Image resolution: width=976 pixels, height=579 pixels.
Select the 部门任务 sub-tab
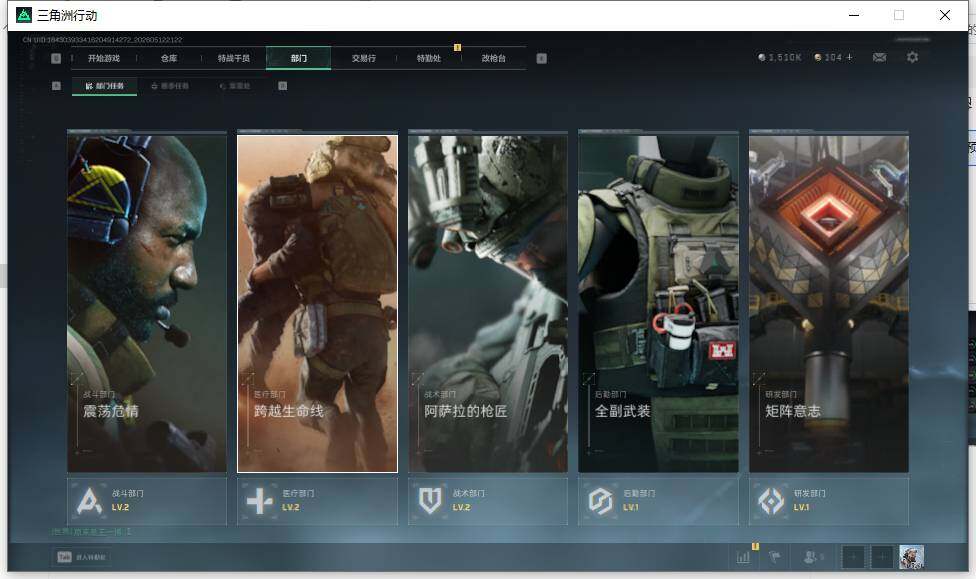[x=104, y=86]
